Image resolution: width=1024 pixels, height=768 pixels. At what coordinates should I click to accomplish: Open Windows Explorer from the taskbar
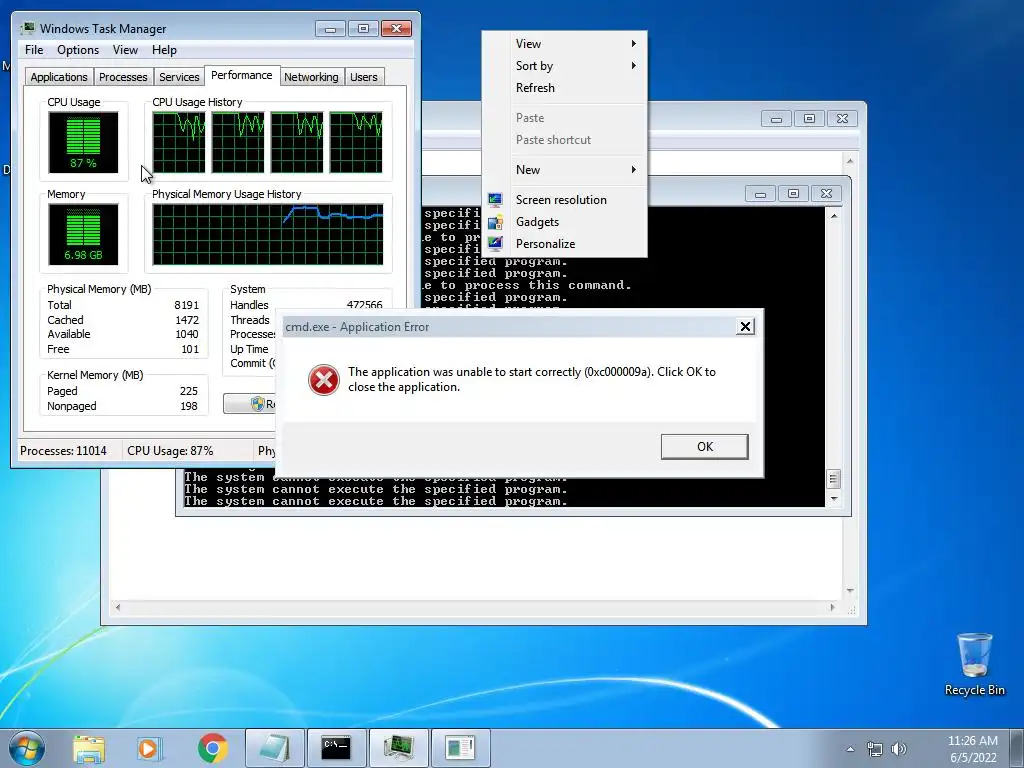point(89,748)
